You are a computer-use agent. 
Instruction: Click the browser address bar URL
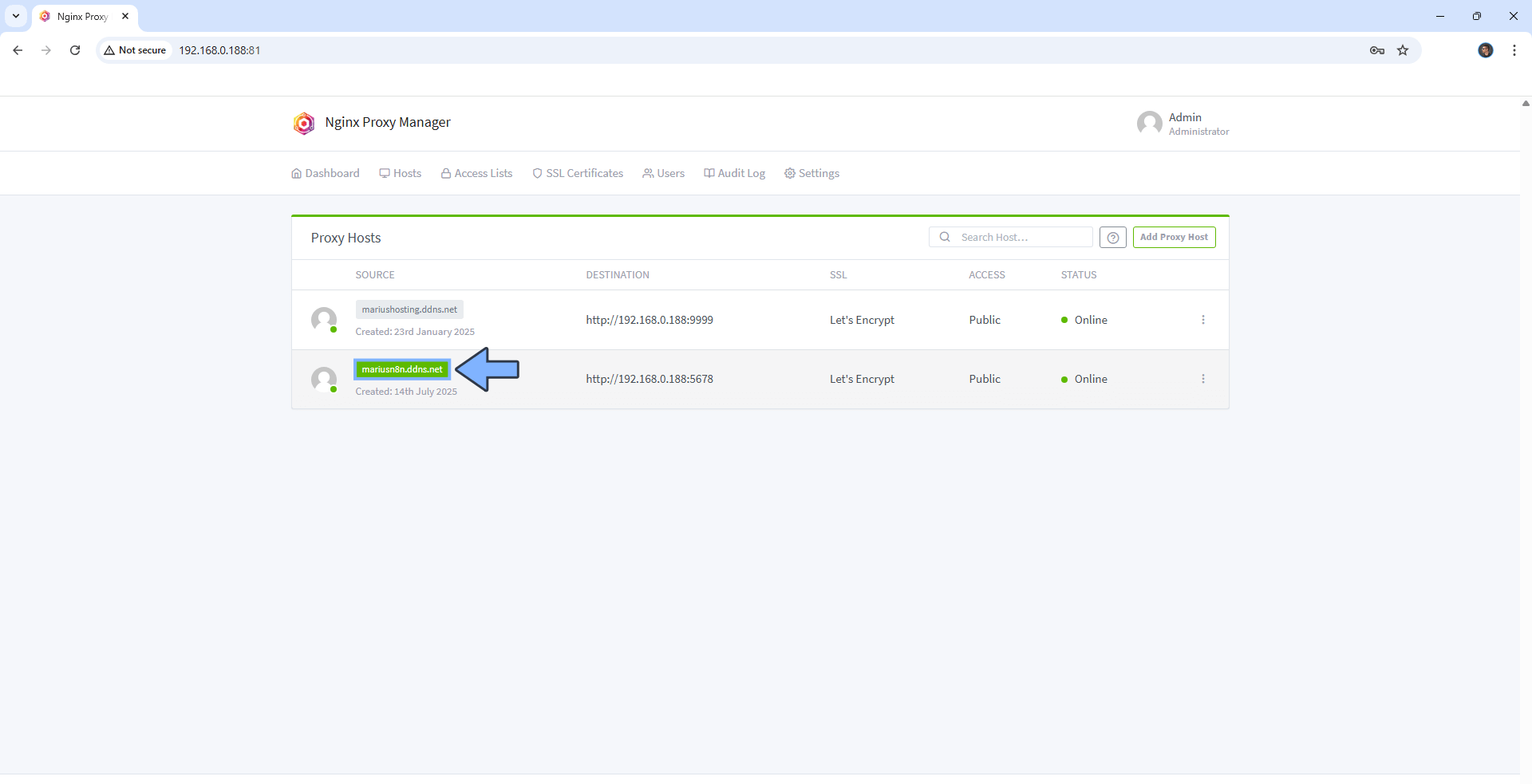219,50
